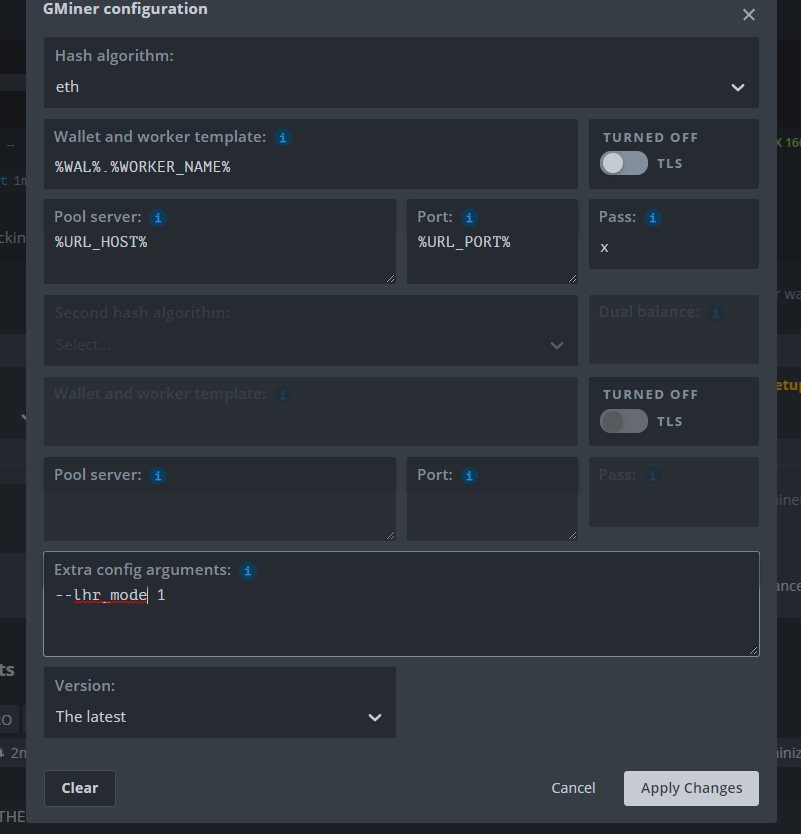Cancel the configuration changes

[573, 788]
